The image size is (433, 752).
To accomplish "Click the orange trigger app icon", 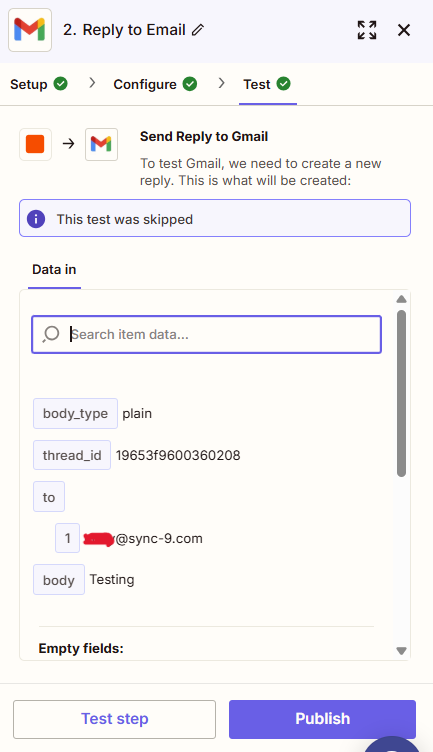I will click(x=35, y=144).
